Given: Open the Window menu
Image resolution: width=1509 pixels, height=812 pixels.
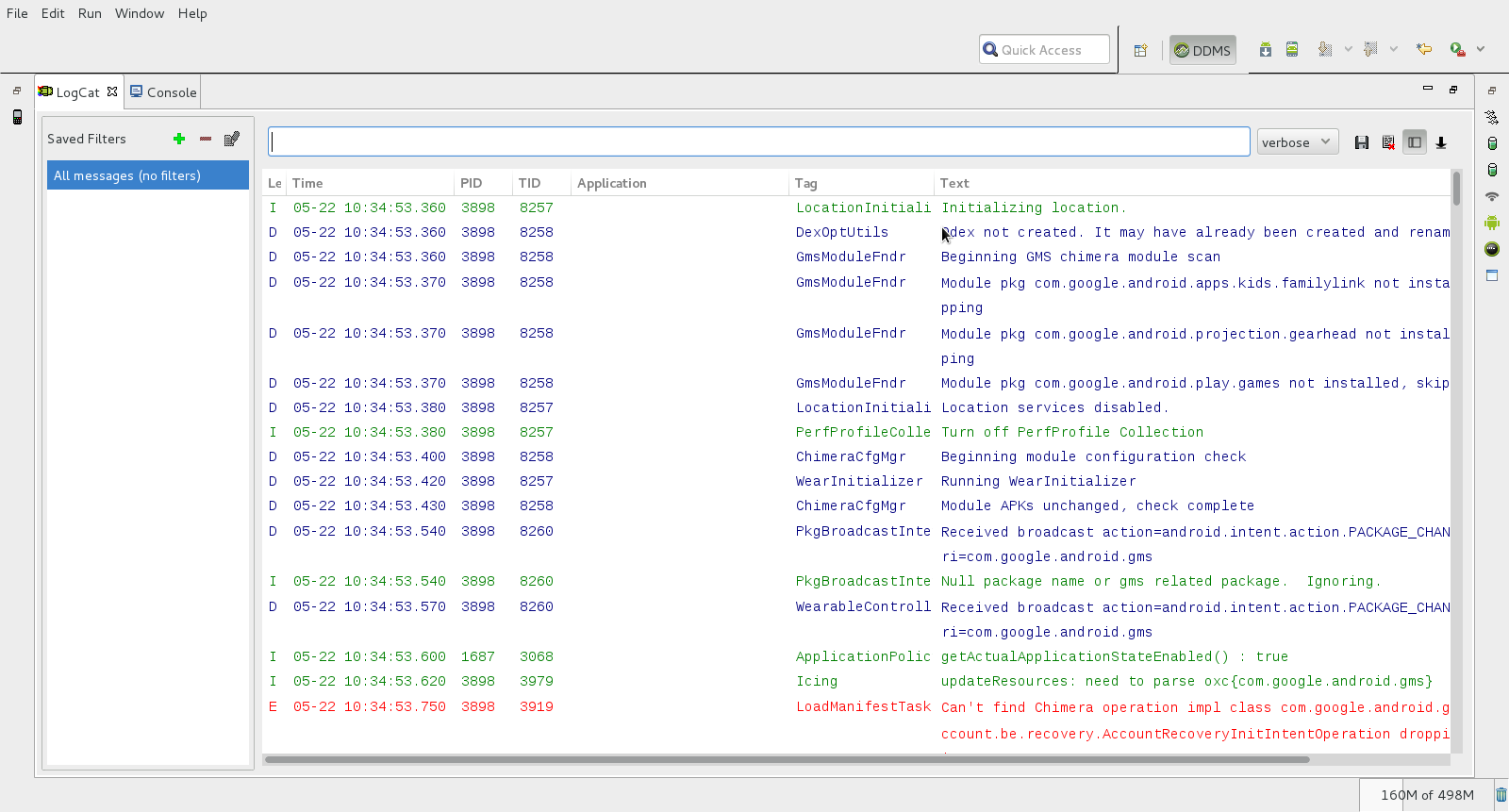Looking at the screenshot, I should coord(140,13).
